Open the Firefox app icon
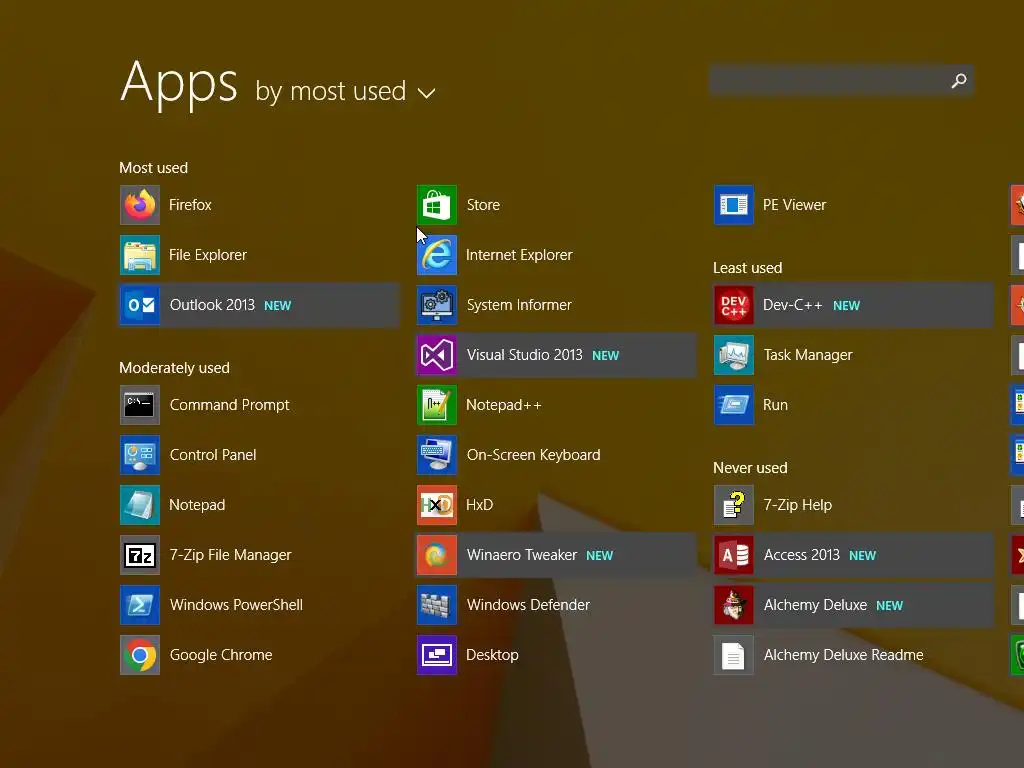 tap(140, 205)
